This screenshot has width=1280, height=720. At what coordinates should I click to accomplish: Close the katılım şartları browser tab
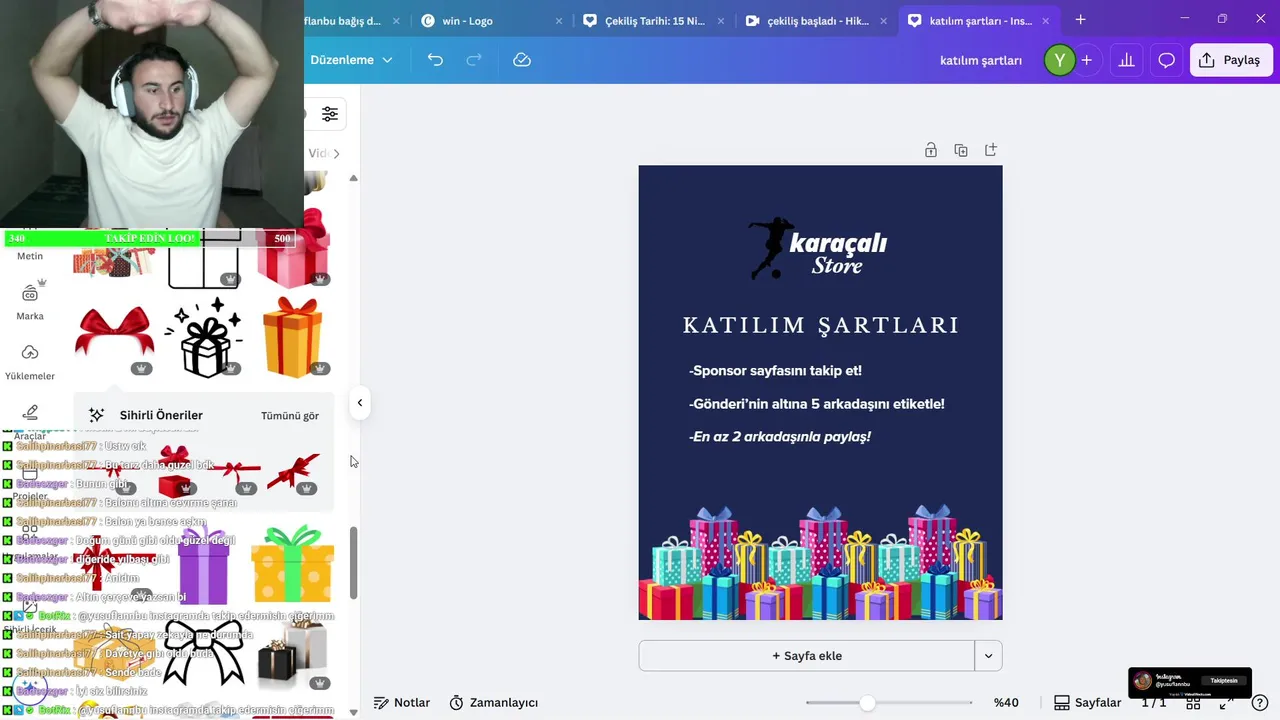click(1046, 20)
